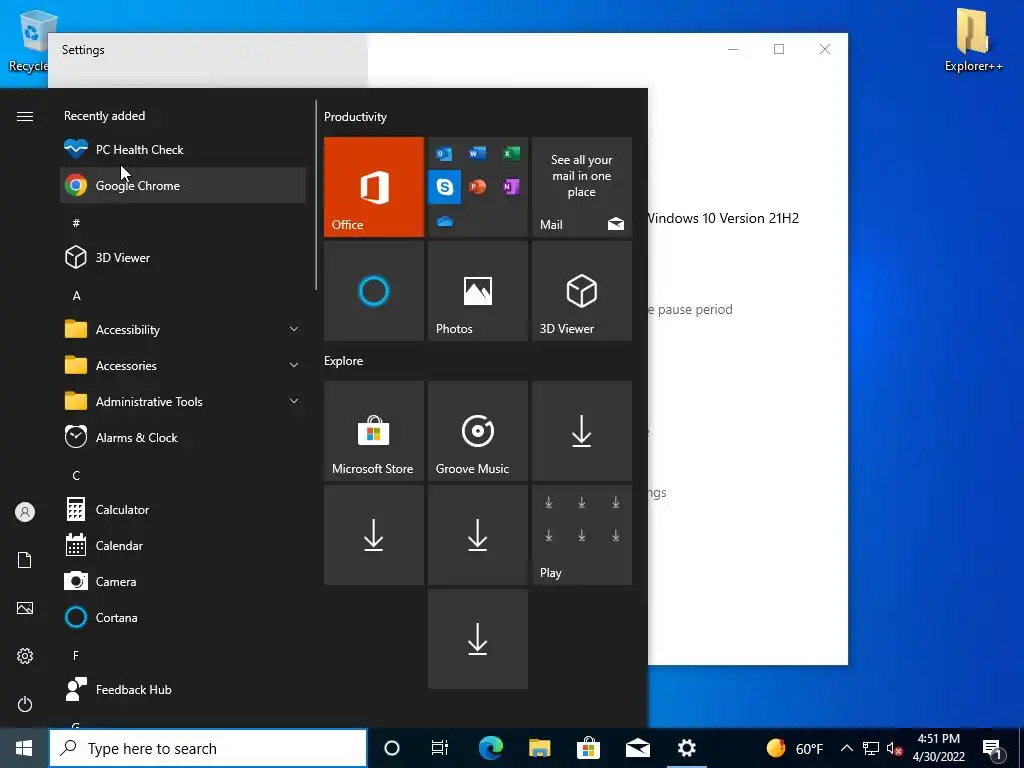The image size is (1024, 768).
Task: Click the Office tile
Action: tap(374, 187)
